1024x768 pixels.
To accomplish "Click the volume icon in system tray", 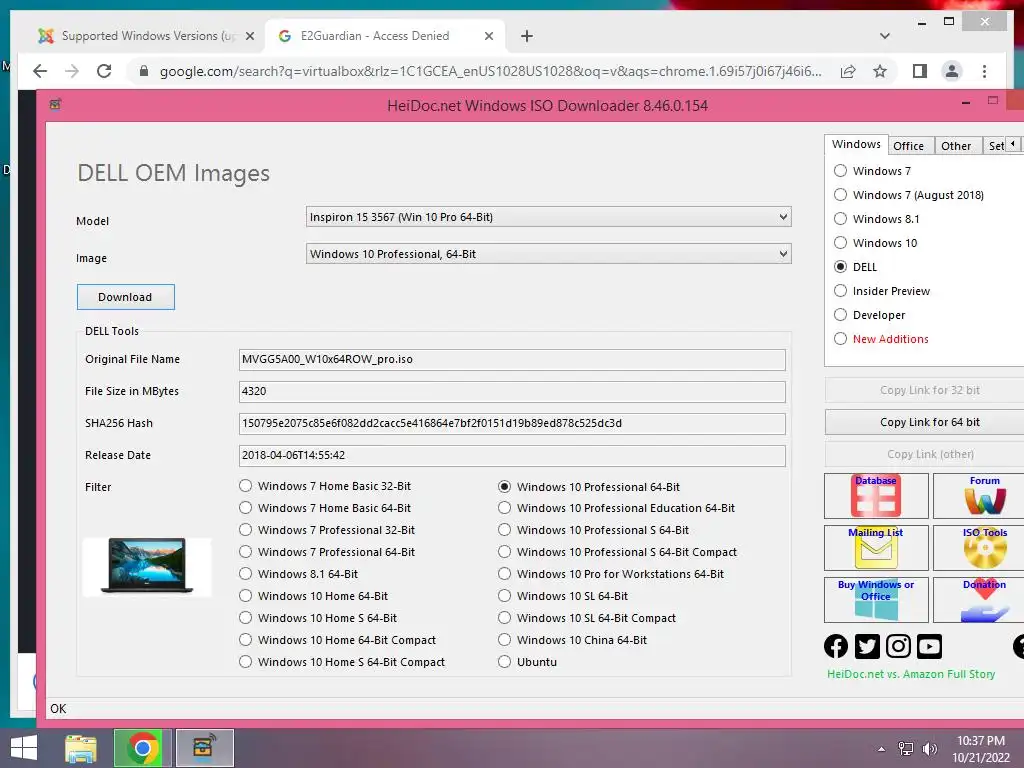I will (x=929, y=749).
